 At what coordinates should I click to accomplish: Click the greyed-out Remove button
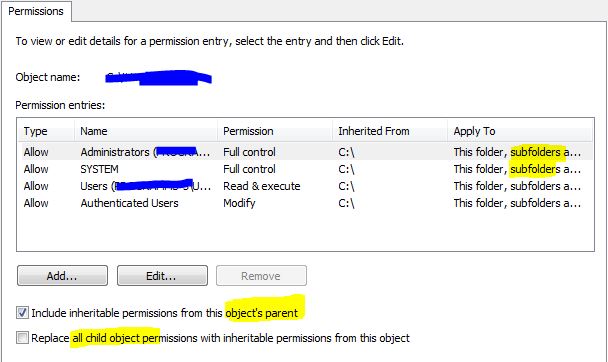(x=261, y=276)
